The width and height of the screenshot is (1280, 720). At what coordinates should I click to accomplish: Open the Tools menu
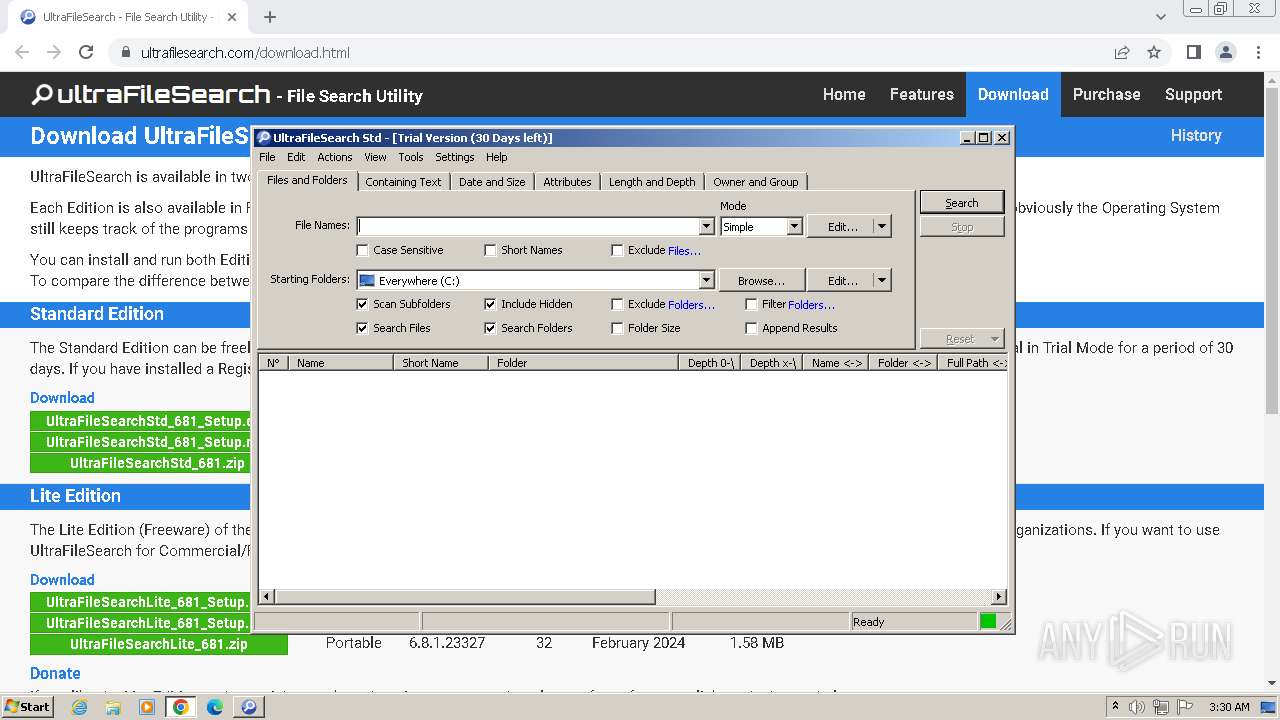pos(410,157)
